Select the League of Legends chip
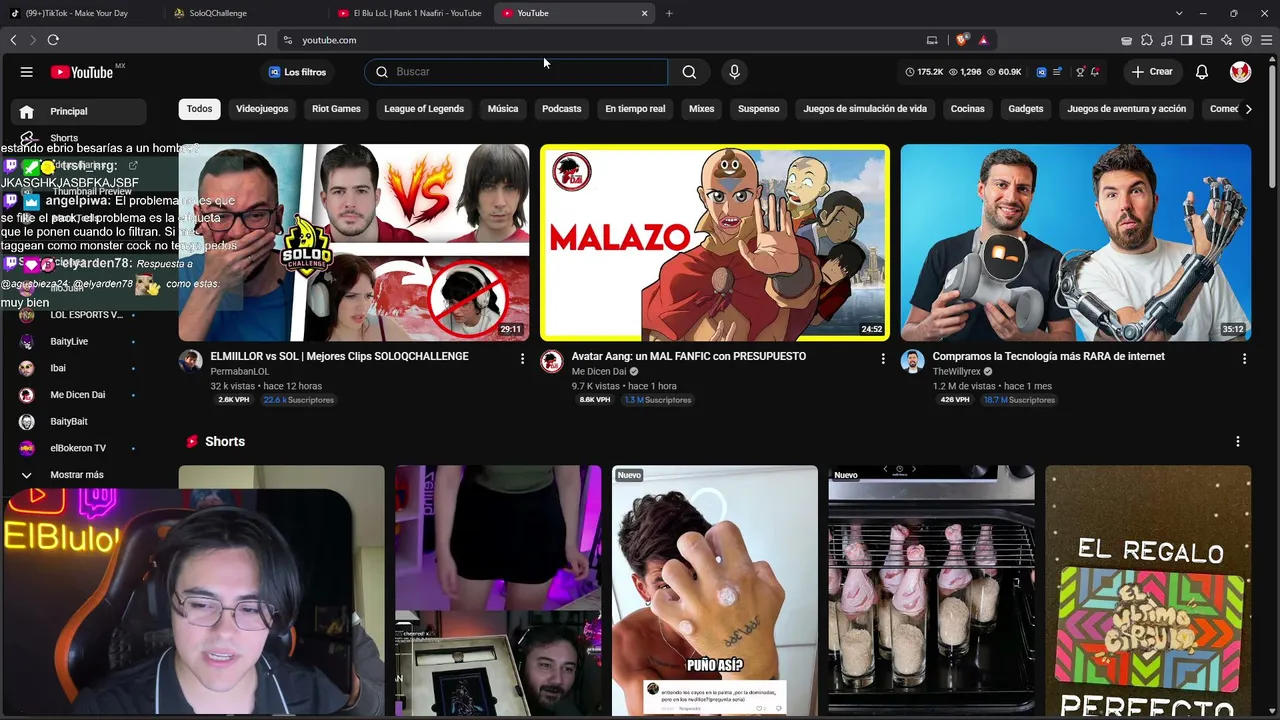The height and width of the screenshot is (720, 1280). (424, 109)
